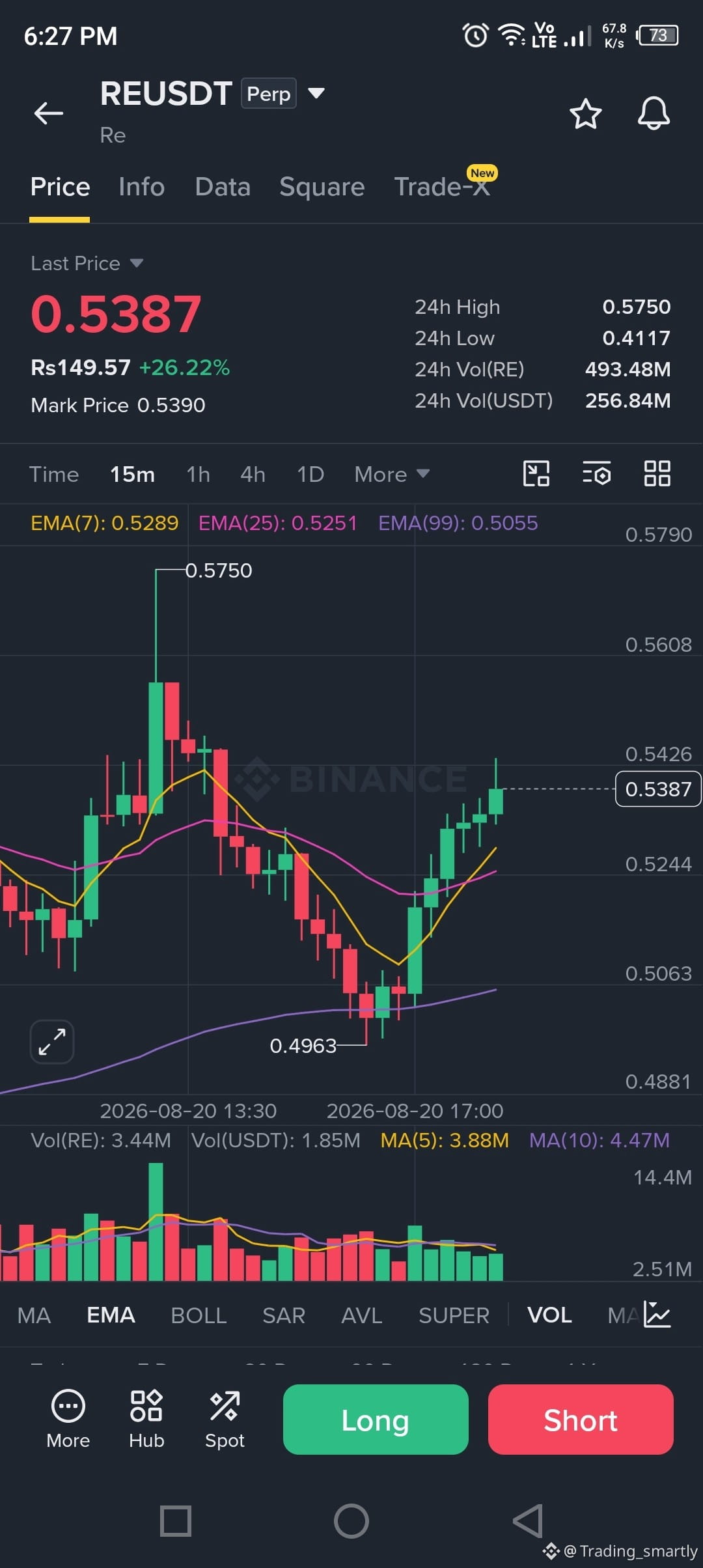Open chart grid layout icon
703x1568 pixels.
click(x=657, y=473)
